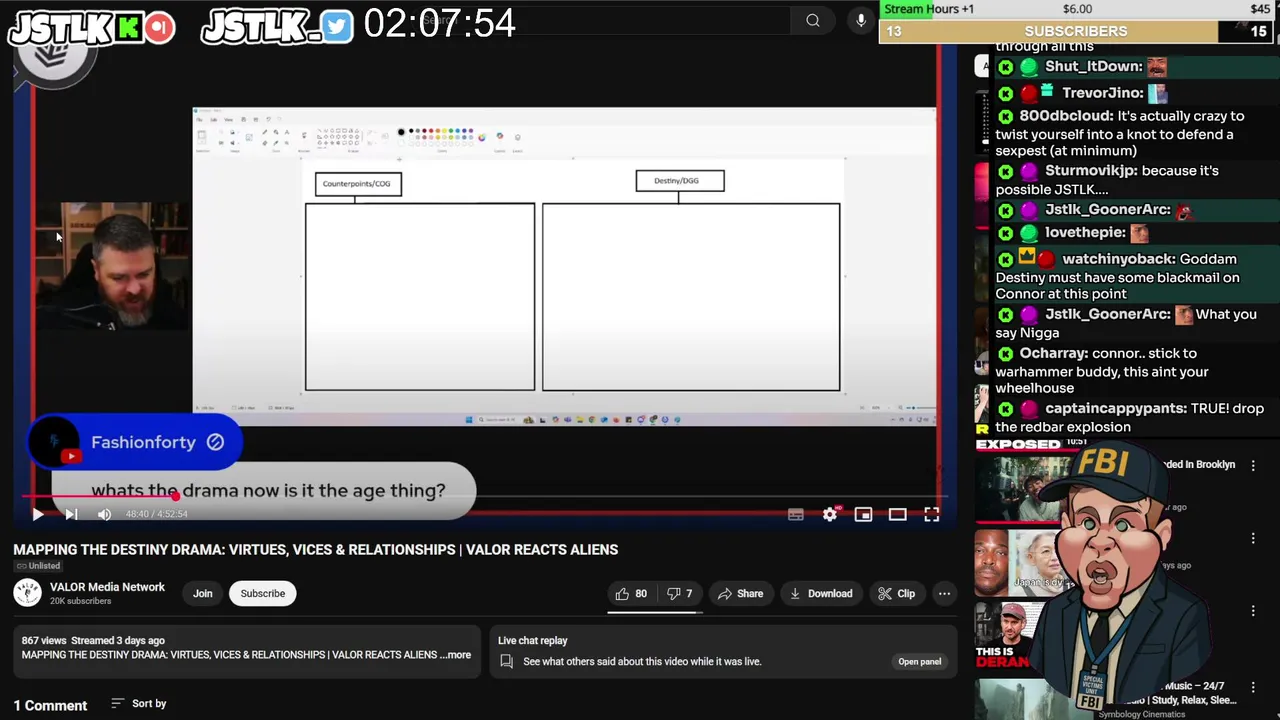Join the VALOR Media Network channel

click(x=203, y=594)
